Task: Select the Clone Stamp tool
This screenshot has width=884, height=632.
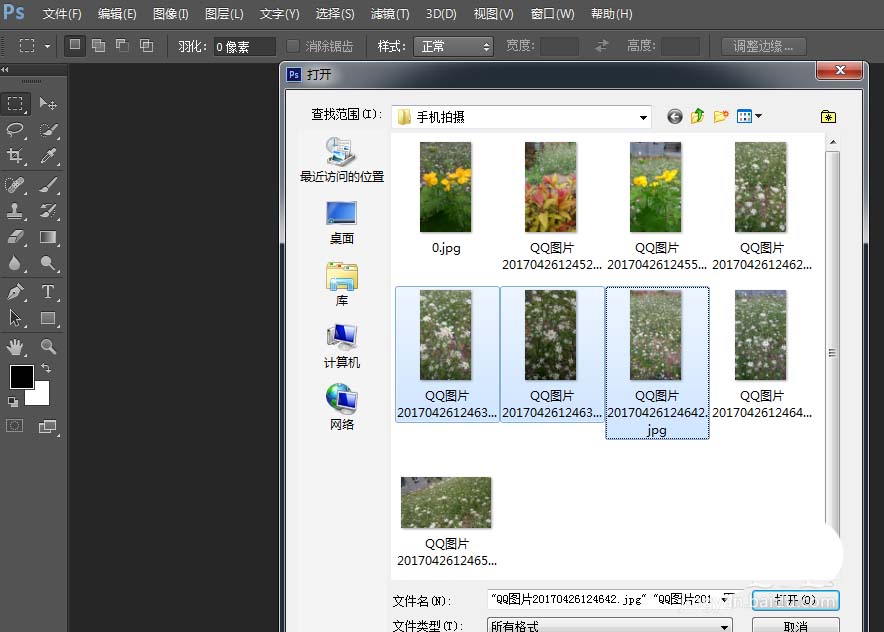Action: coord(15,211)
